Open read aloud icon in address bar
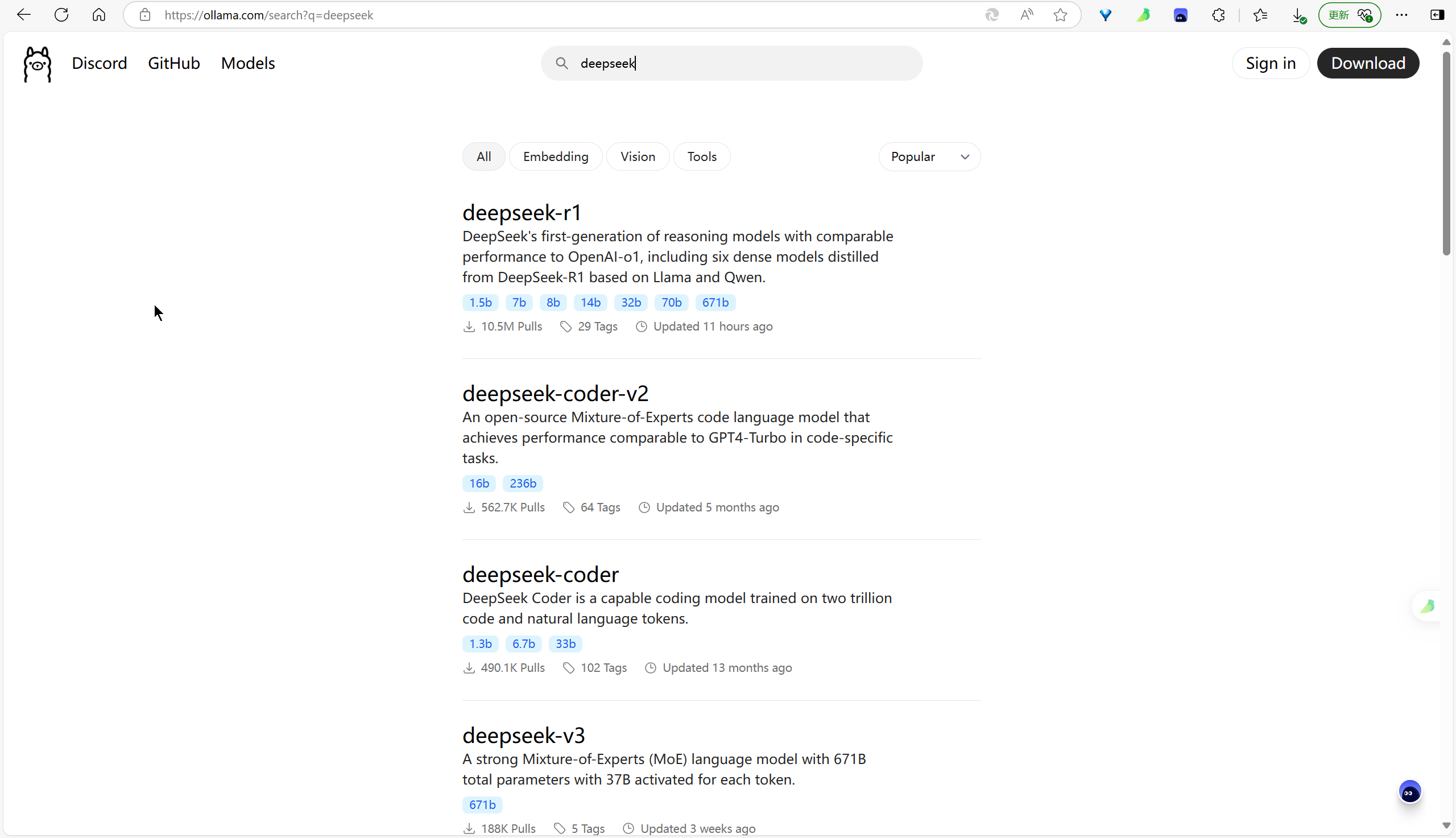 [1027, 15]
